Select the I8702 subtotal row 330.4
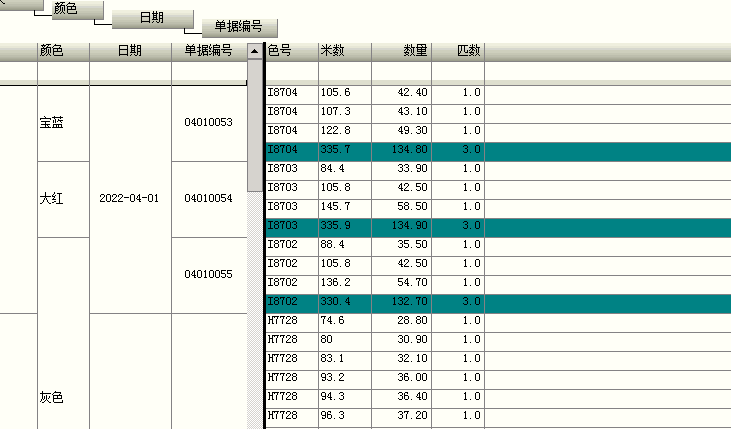 [x=498, y=302]
